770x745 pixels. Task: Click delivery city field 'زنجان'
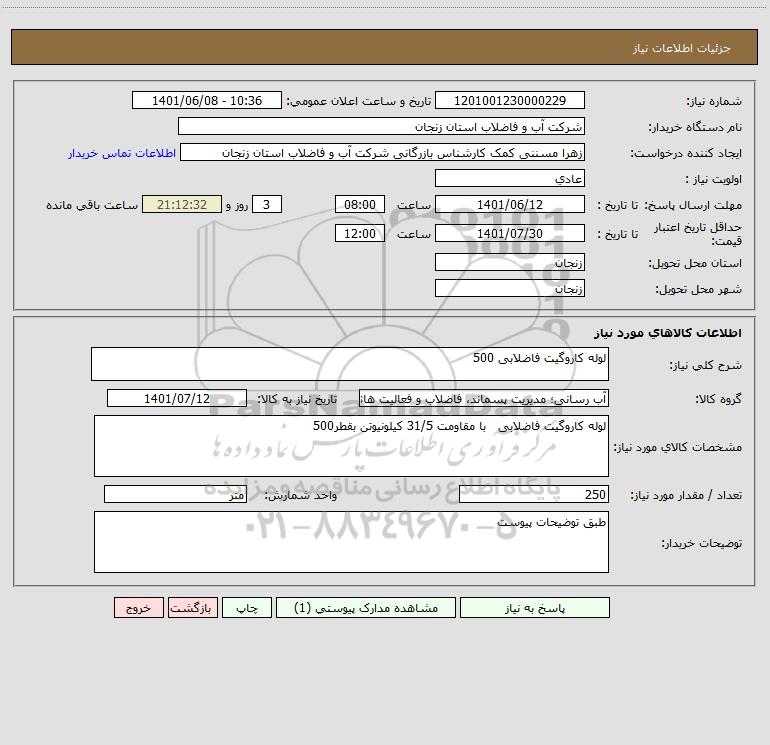(x=510, y=288)
